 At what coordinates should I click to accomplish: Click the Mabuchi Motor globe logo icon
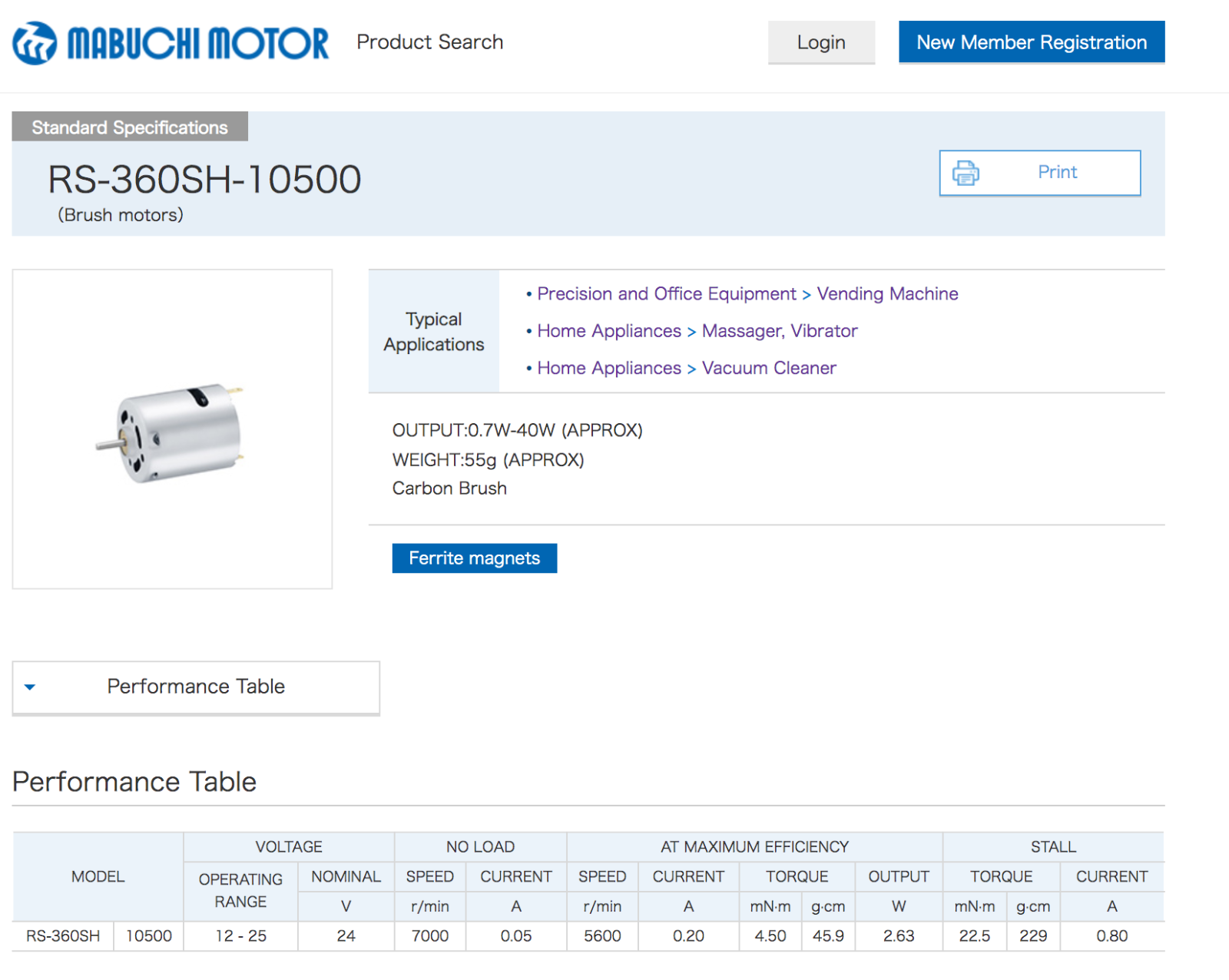click(35, 43)
